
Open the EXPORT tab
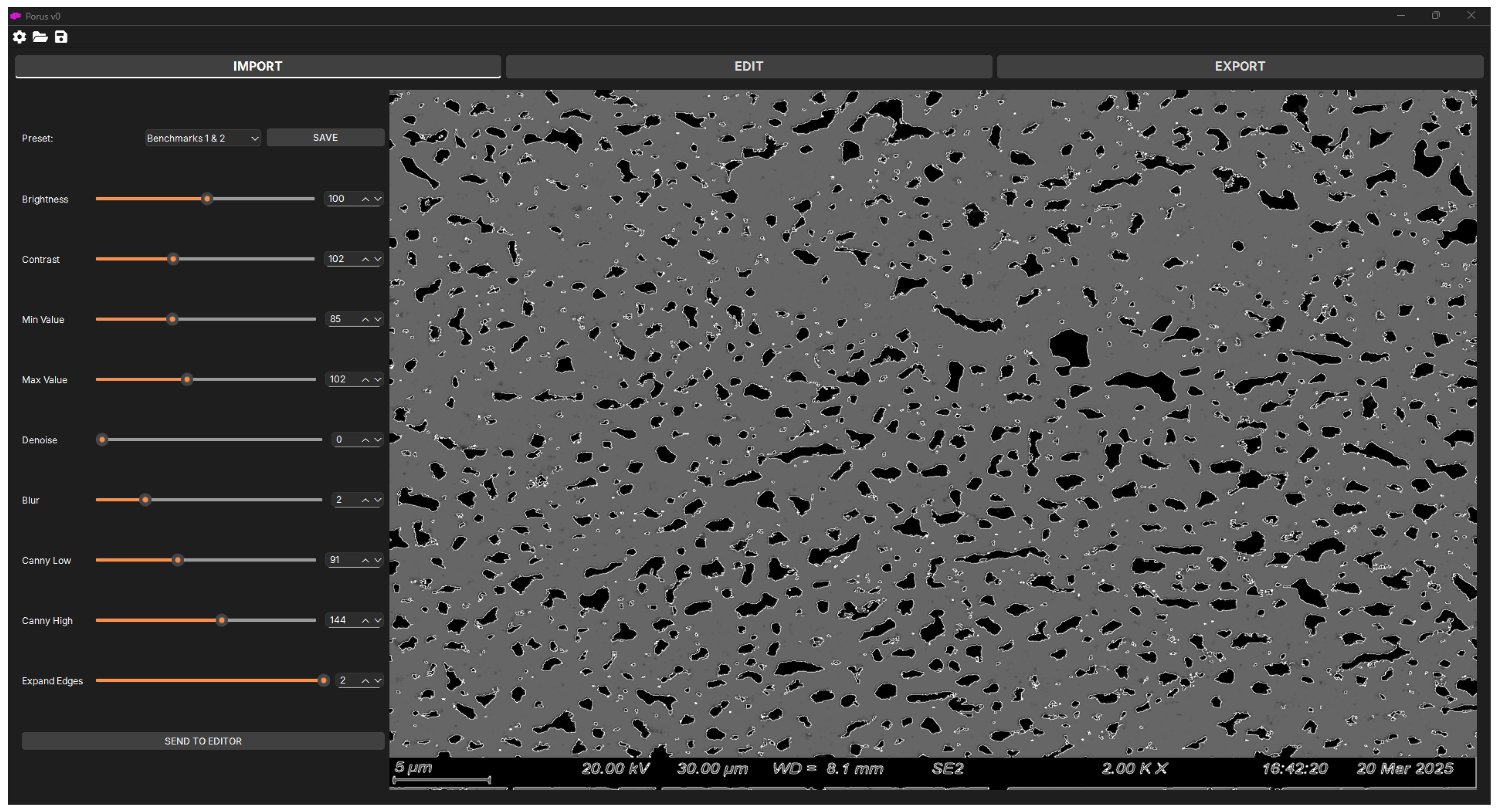[x=1239, y=66]
